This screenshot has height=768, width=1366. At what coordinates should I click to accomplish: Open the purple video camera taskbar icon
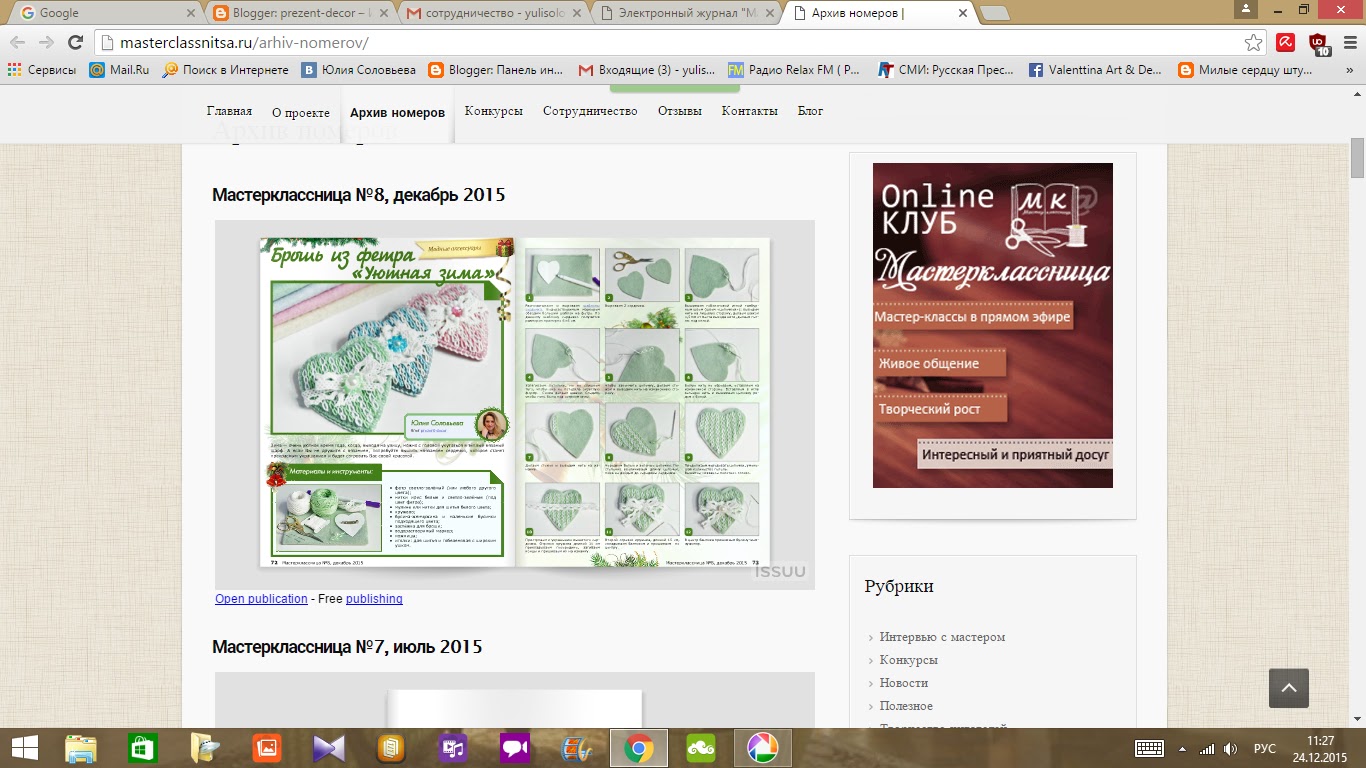(x=515, y=748)
